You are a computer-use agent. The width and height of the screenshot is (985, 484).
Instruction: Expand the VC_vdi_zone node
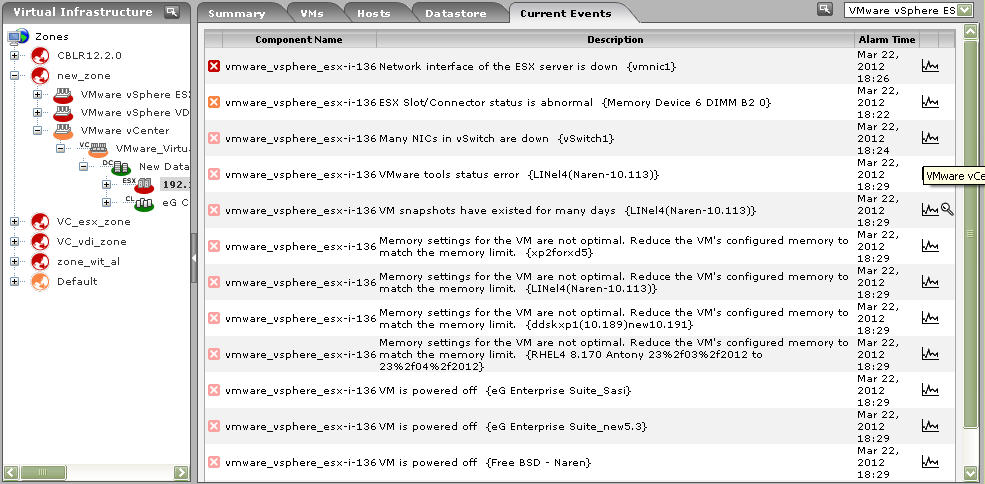pyautogui.click(x=14, y=241)
